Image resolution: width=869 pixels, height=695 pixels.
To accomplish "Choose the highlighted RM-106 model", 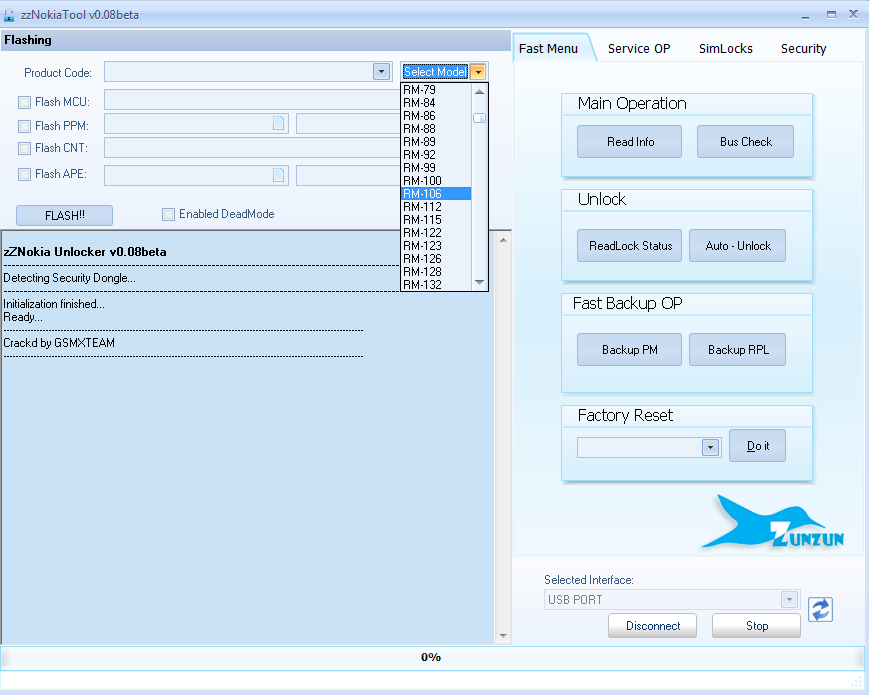I will [436, 194].
